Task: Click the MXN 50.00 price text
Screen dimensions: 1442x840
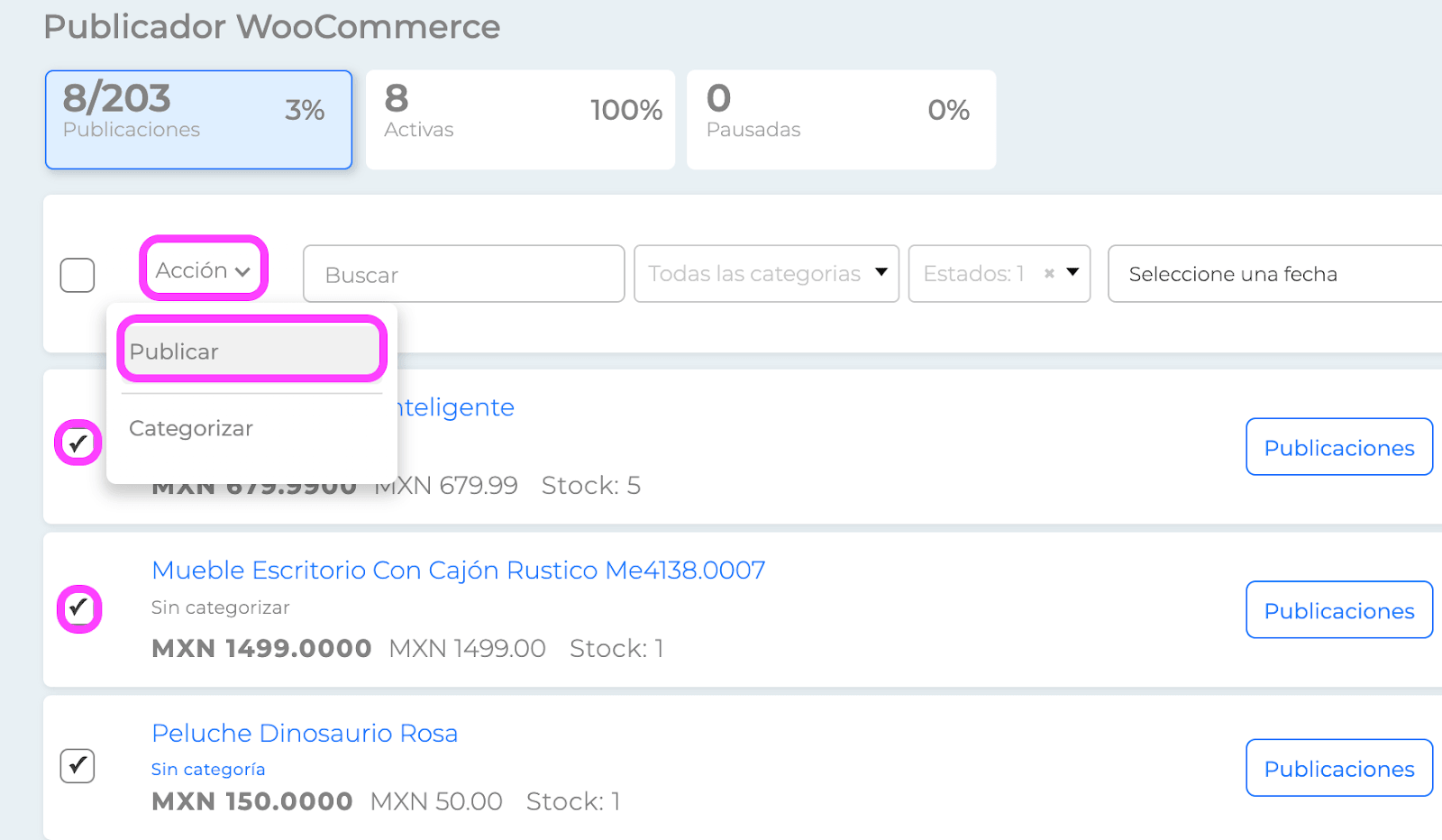Action: [x=436, y=801]
